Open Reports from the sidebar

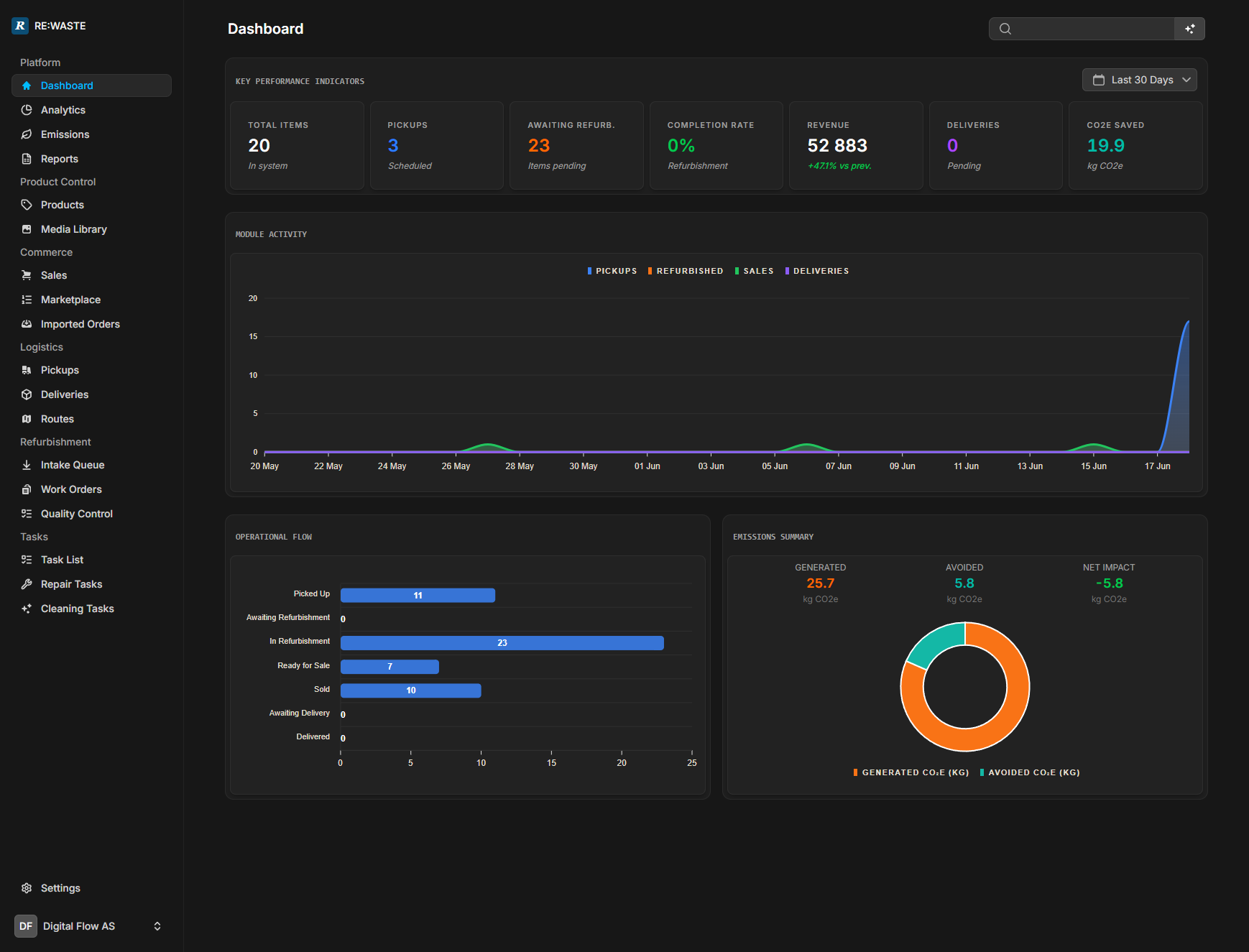tap(91, 159)
